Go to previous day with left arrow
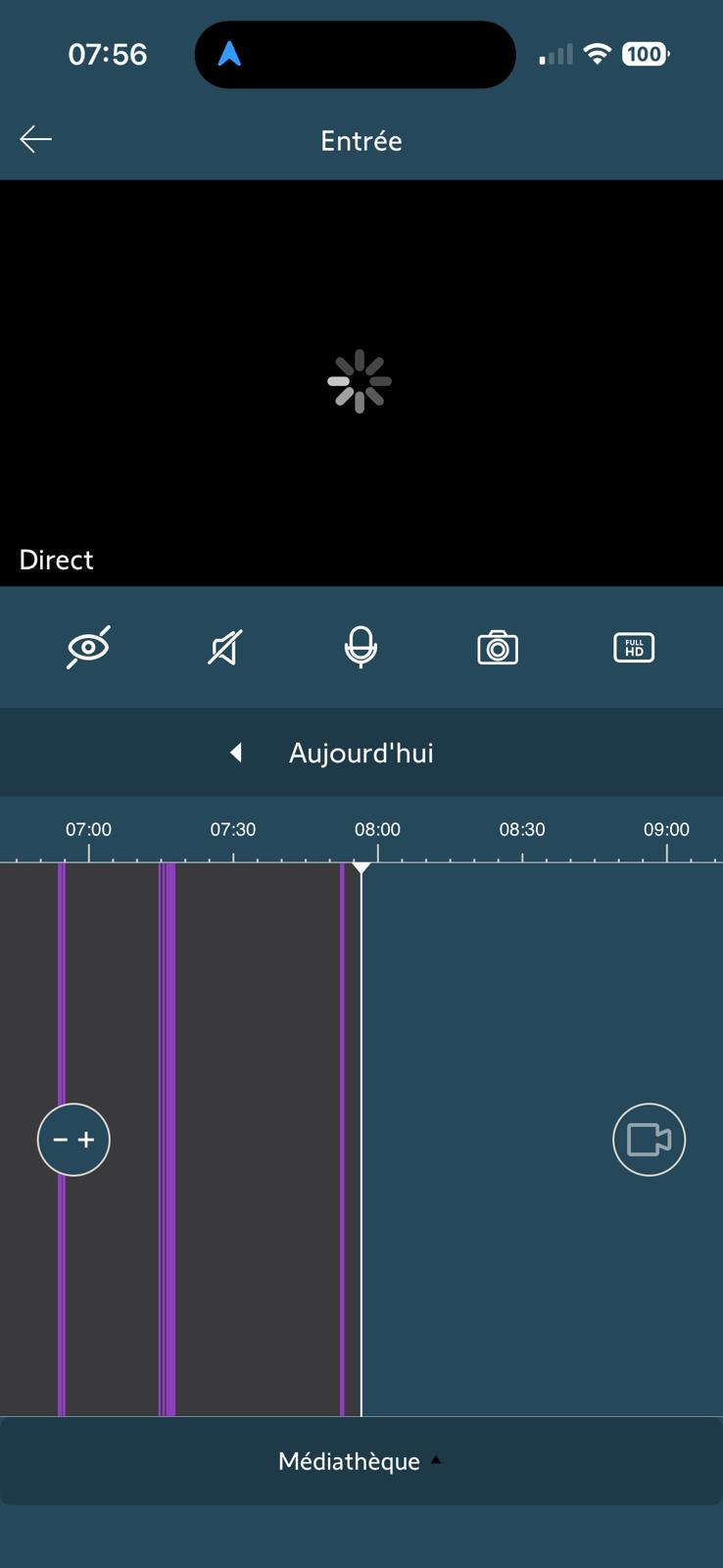The height and width of the screenshot is (1568, 723). point(236,753)
